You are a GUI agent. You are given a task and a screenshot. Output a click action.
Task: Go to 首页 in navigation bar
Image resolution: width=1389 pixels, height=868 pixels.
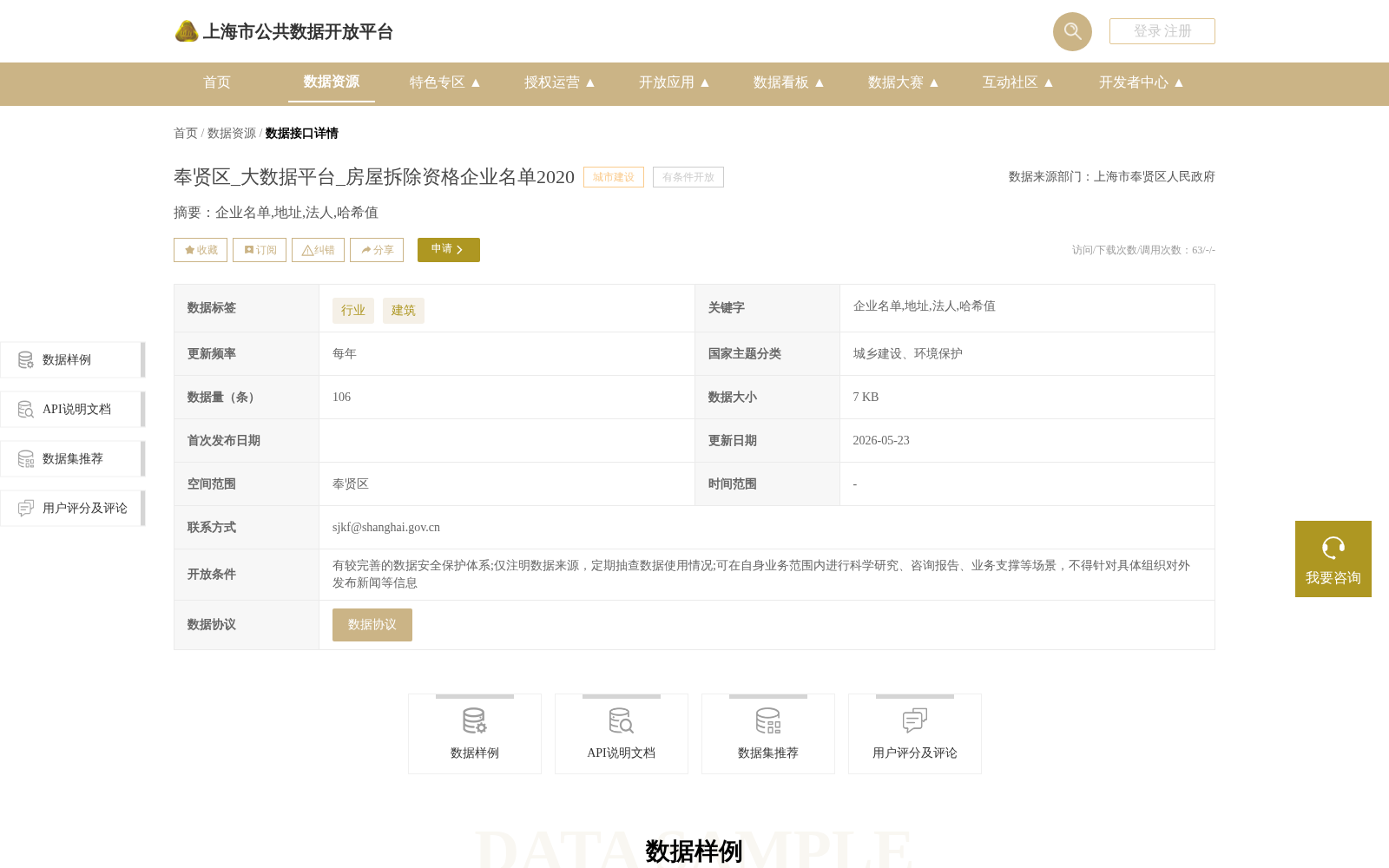pos(217,82)
